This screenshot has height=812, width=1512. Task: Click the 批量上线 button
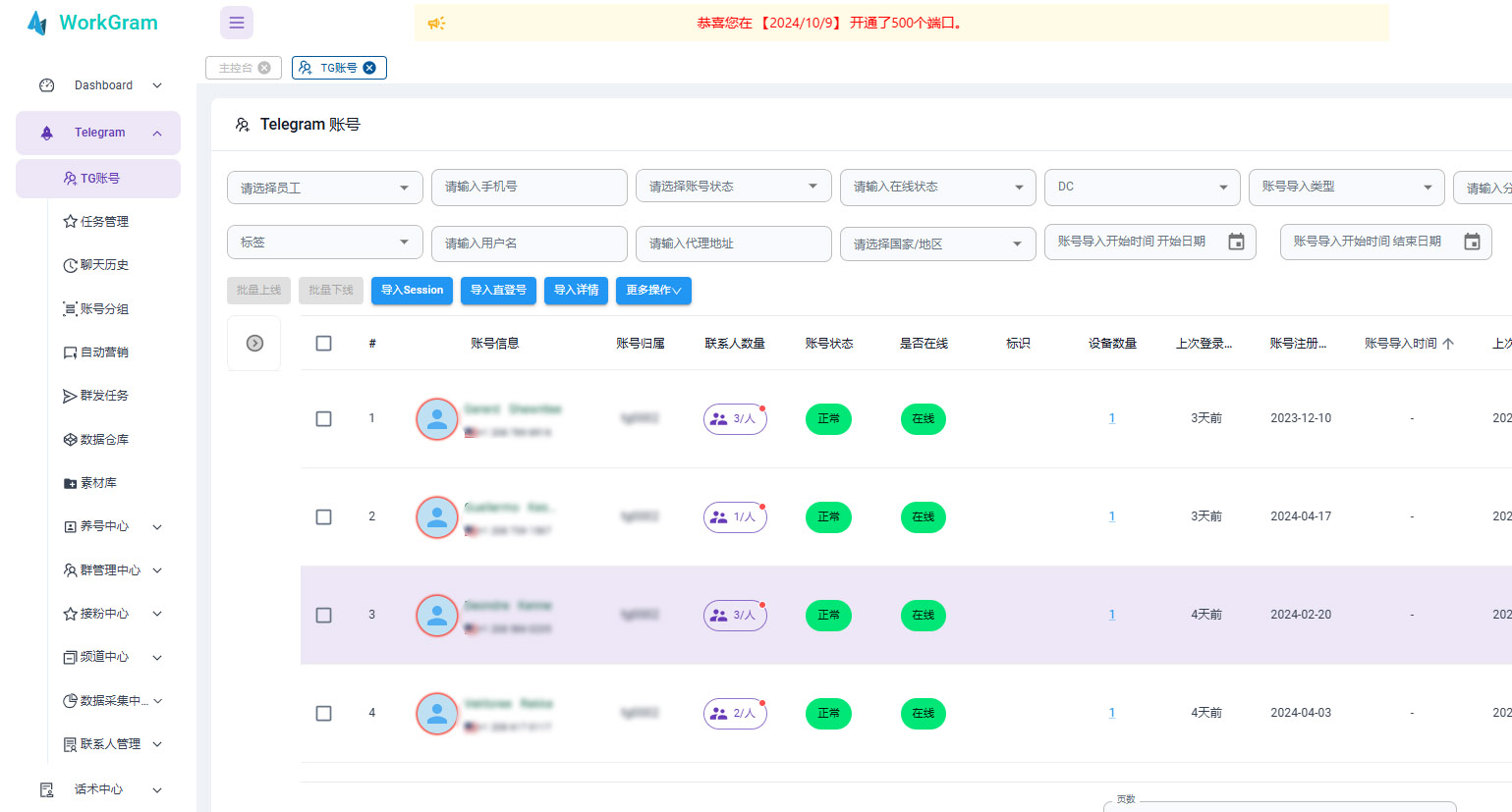coord(258,291)
